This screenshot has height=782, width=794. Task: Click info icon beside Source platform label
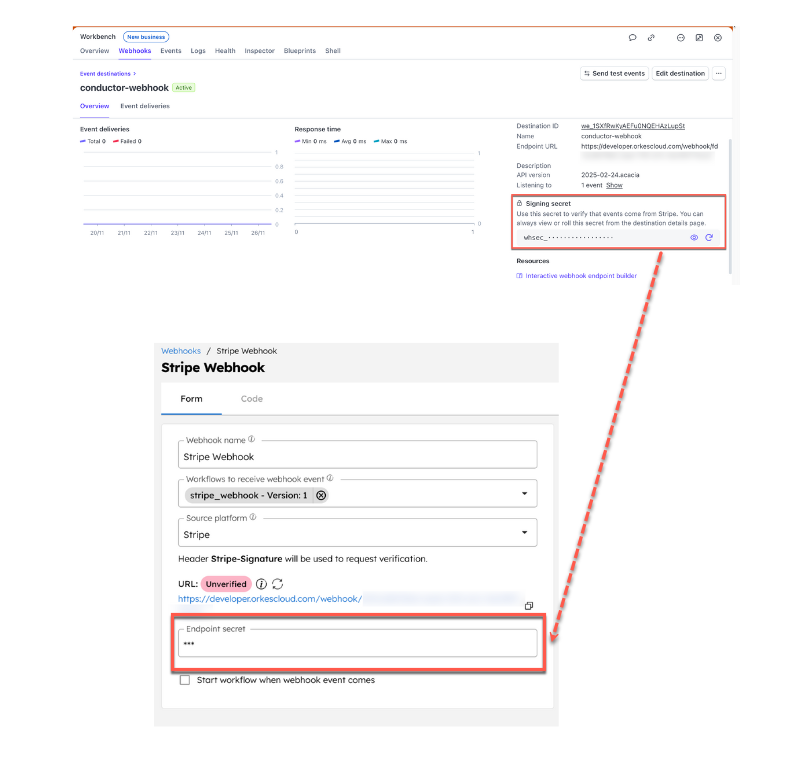coord(253,517)
